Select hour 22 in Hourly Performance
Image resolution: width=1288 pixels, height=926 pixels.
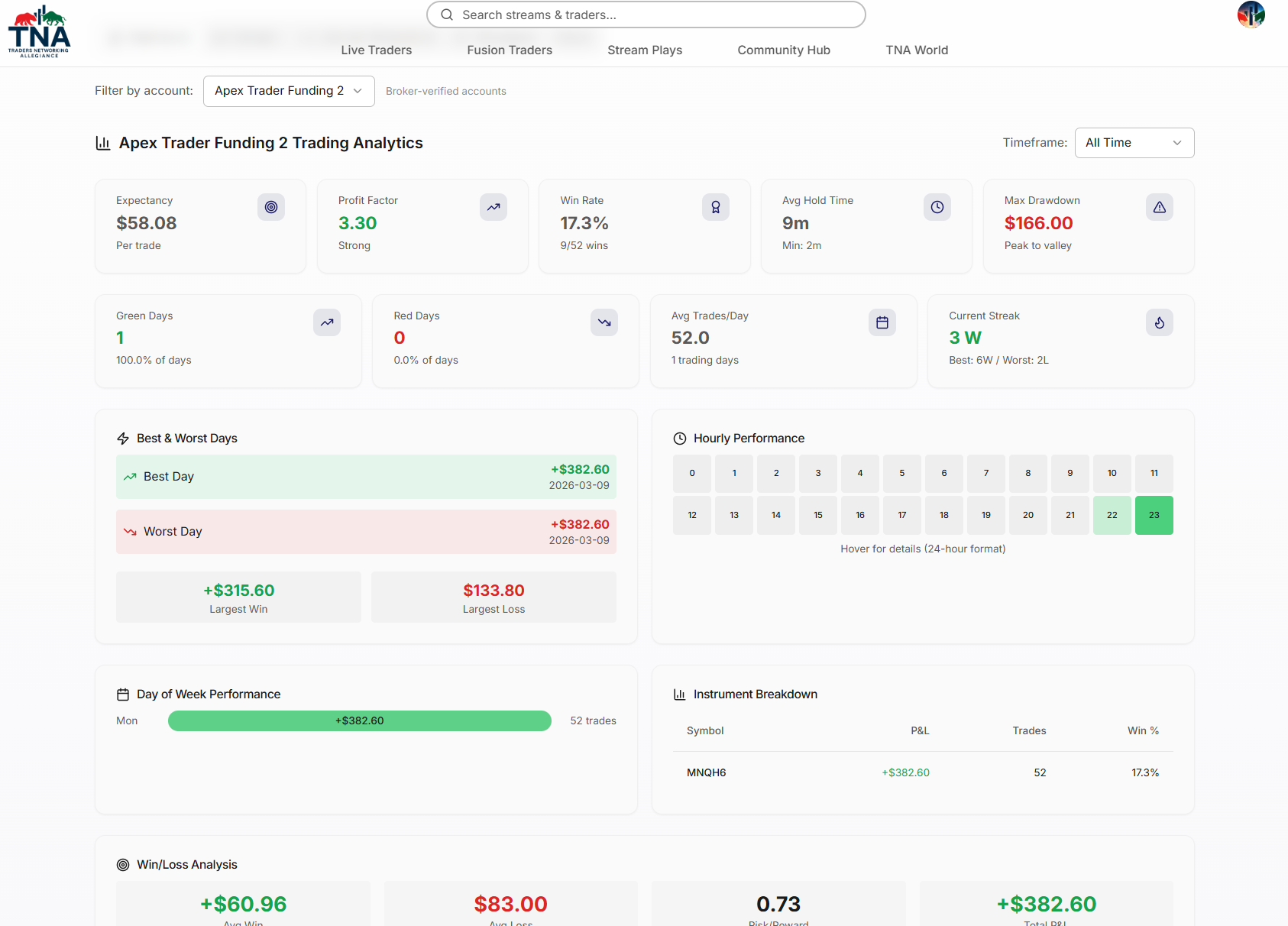coord(1112,516)
